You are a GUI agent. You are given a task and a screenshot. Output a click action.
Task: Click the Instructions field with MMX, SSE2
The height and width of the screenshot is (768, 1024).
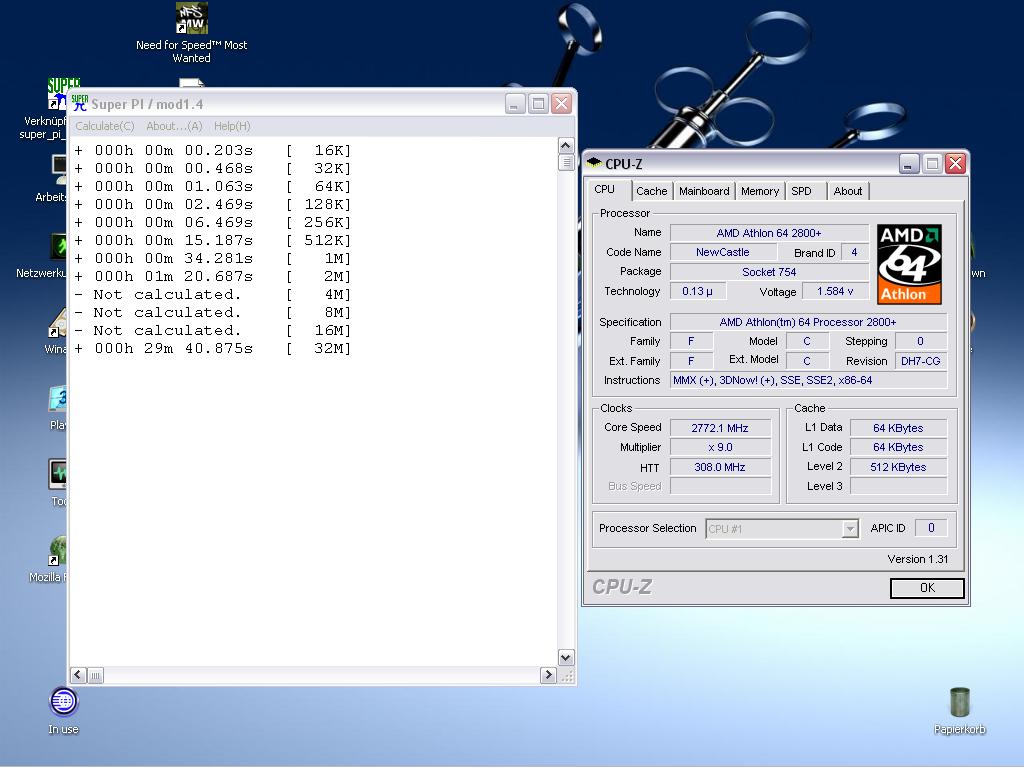tap(808, 380)
